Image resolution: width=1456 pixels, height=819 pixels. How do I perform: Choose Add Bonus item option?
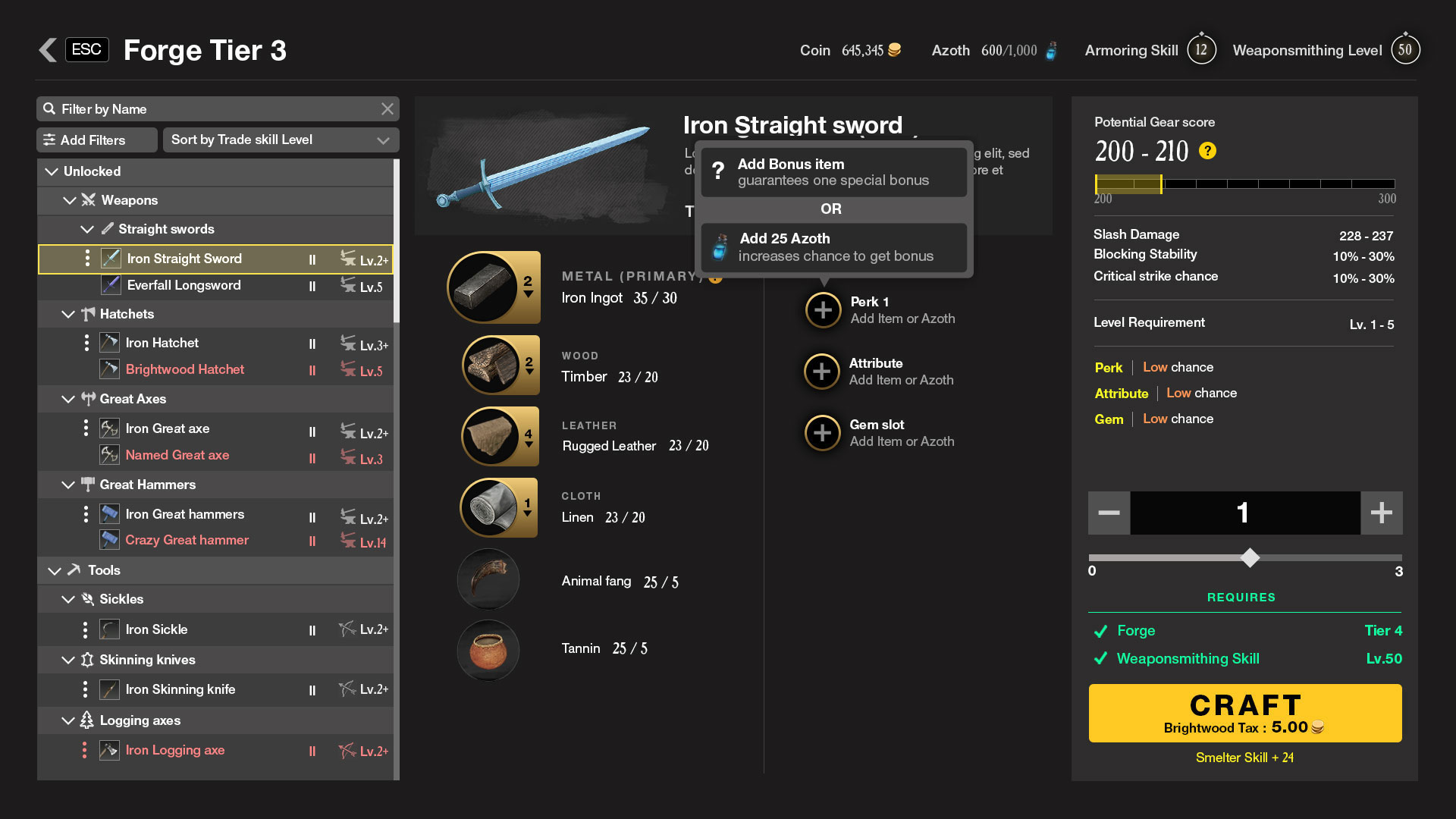[833, 172]
